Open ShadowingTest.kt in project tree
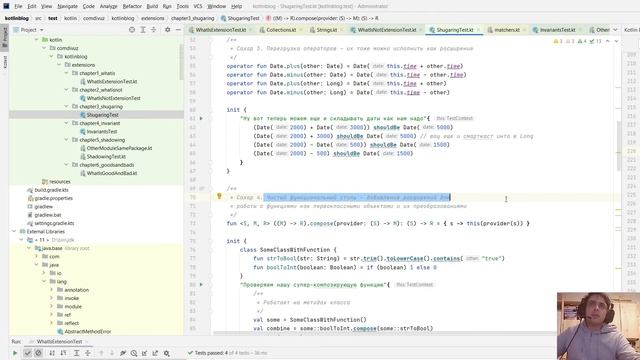This screenshot has height=360, width=640. [x=106, y=156]
